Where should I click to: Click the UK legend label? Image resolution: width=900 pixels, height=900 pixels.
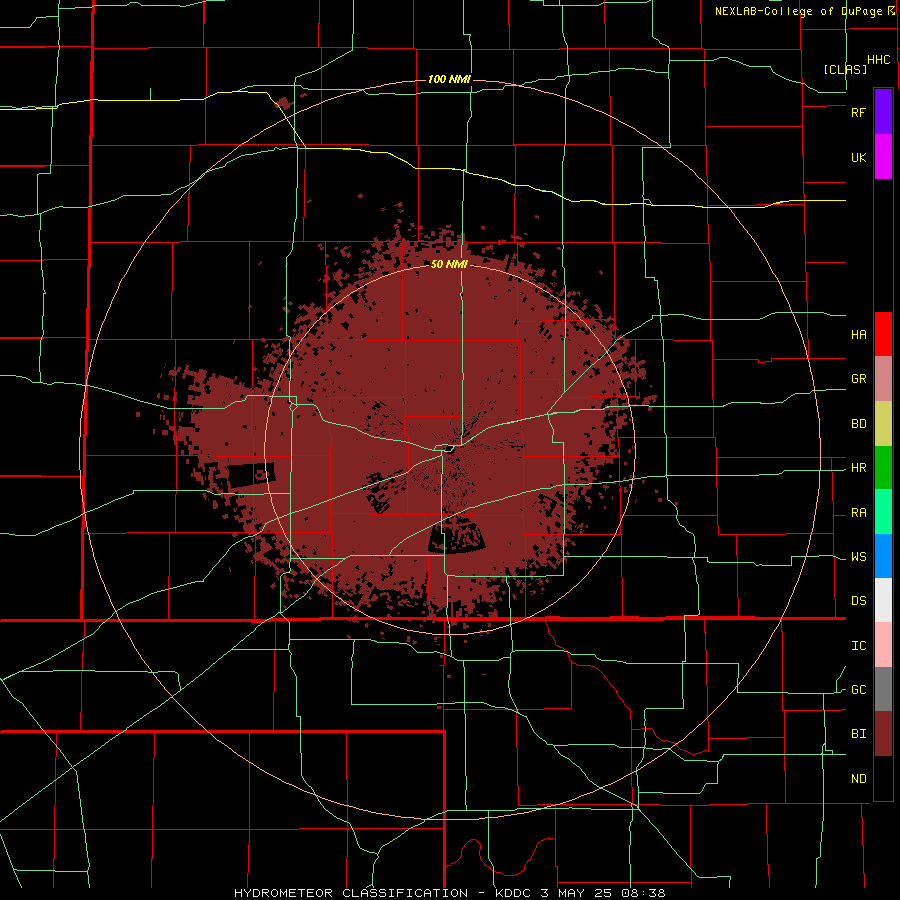858,158
